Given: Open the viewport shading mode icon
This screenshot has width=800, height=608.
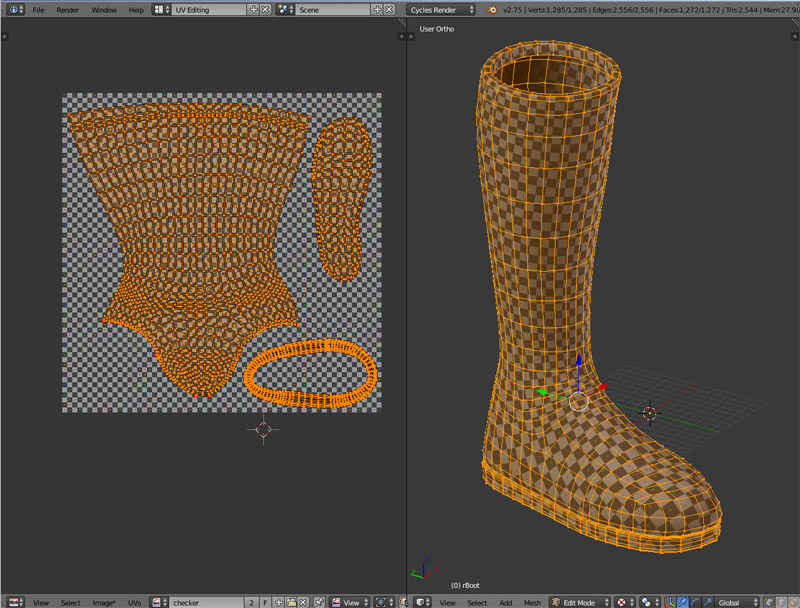Looking at the screenshot, I should 621,602.
